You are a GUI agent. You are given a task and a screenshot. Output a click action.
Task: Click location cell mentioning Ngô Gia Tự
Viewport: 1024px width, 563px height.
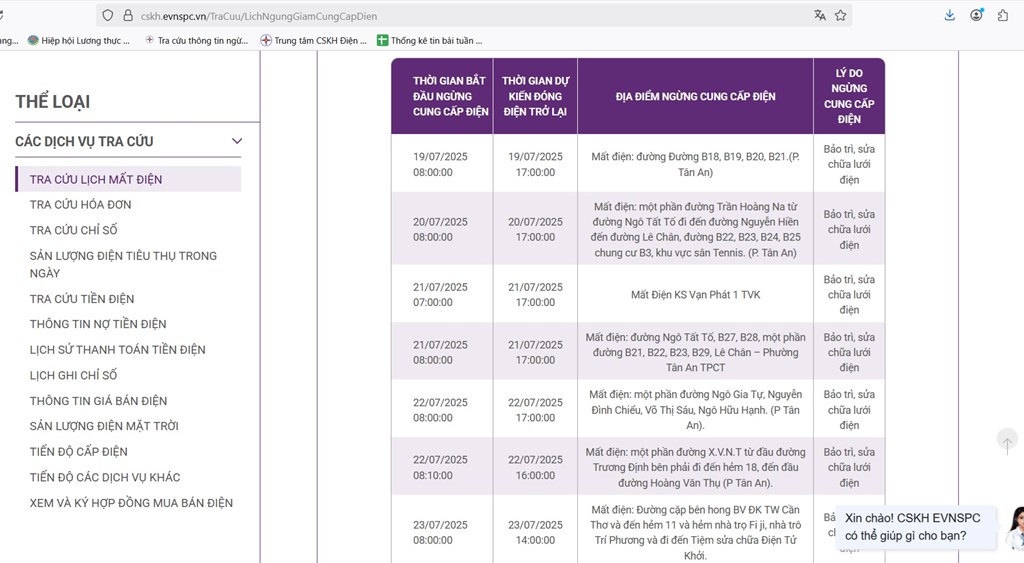696,410
